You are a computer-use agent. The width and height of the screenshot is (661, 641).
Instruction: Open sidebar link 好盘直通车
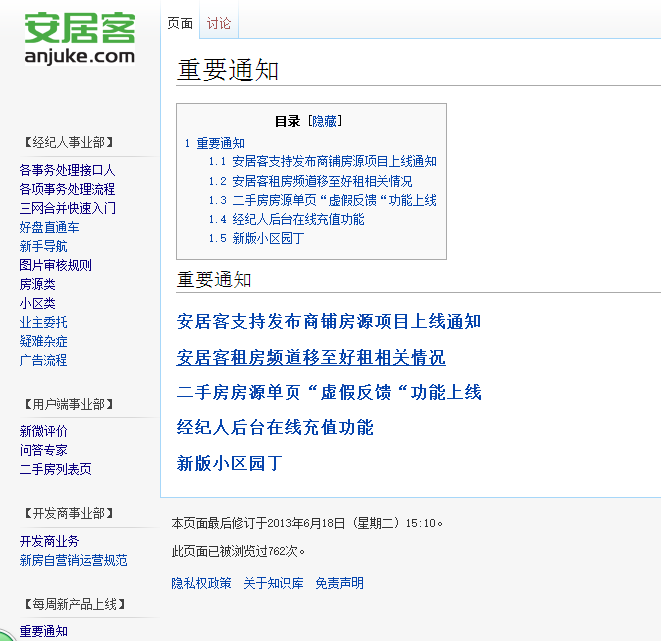(x=49, y=228)
